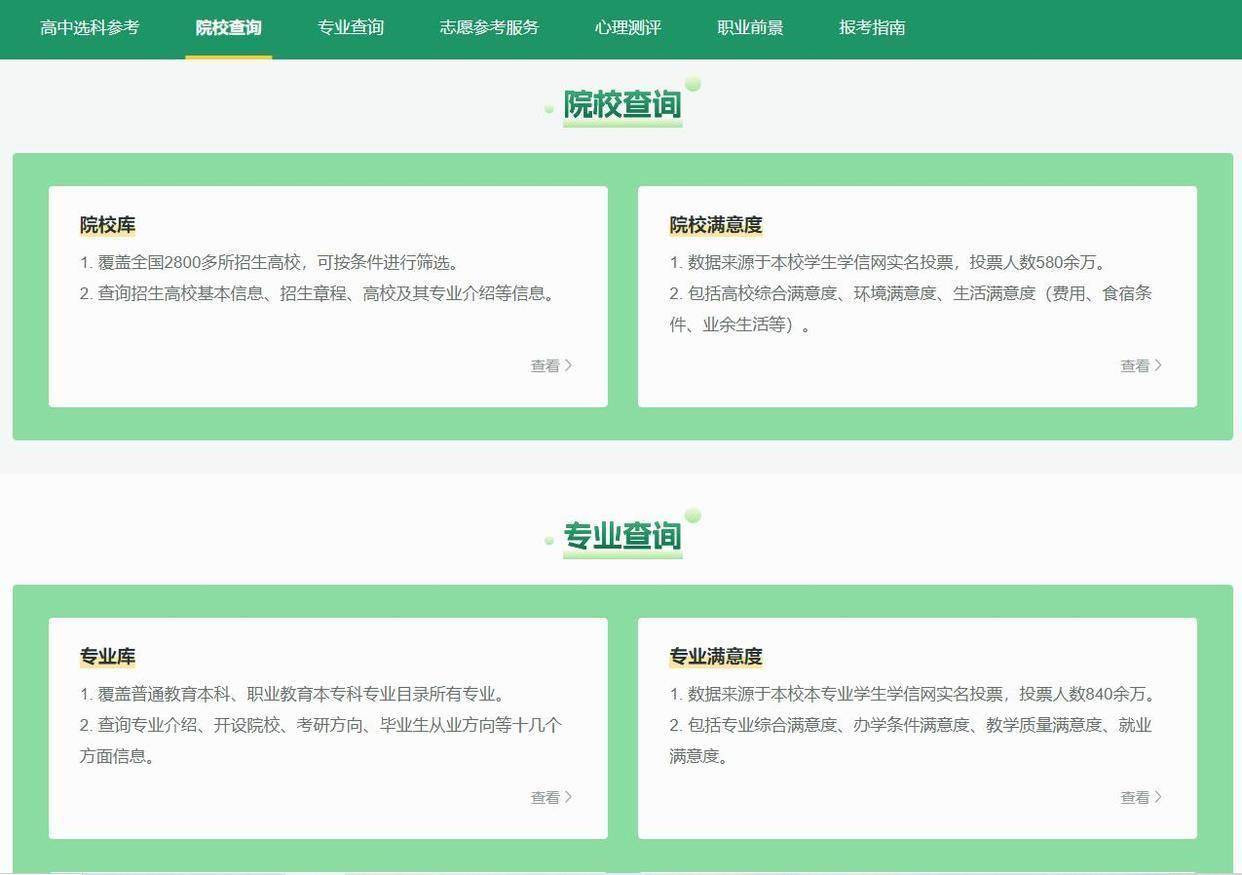Click the 查看 link in 院校库 card
Viewport: 1242px width, 875px height.
(546, 366)
